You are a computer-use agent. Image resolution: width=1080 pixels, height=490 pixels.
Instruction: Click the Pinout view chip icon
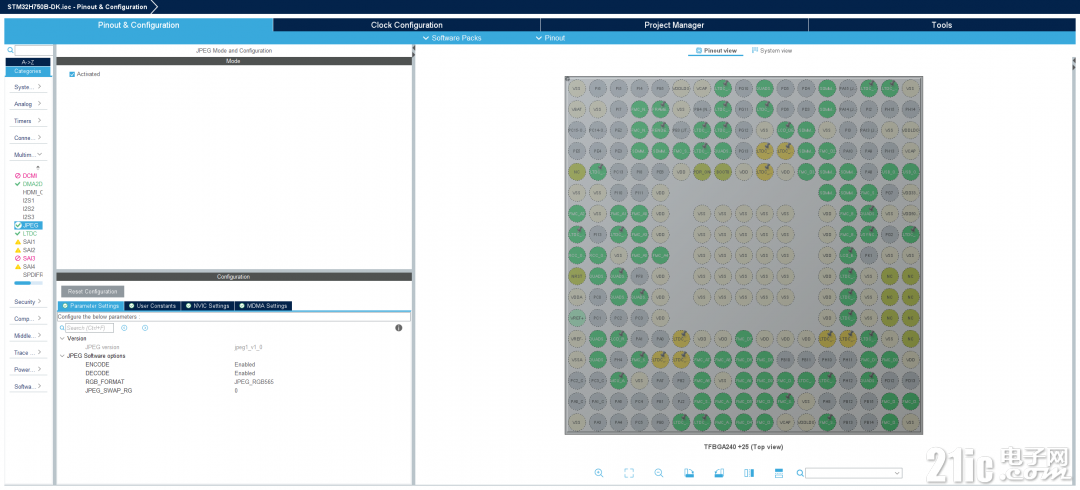[699, 50]
